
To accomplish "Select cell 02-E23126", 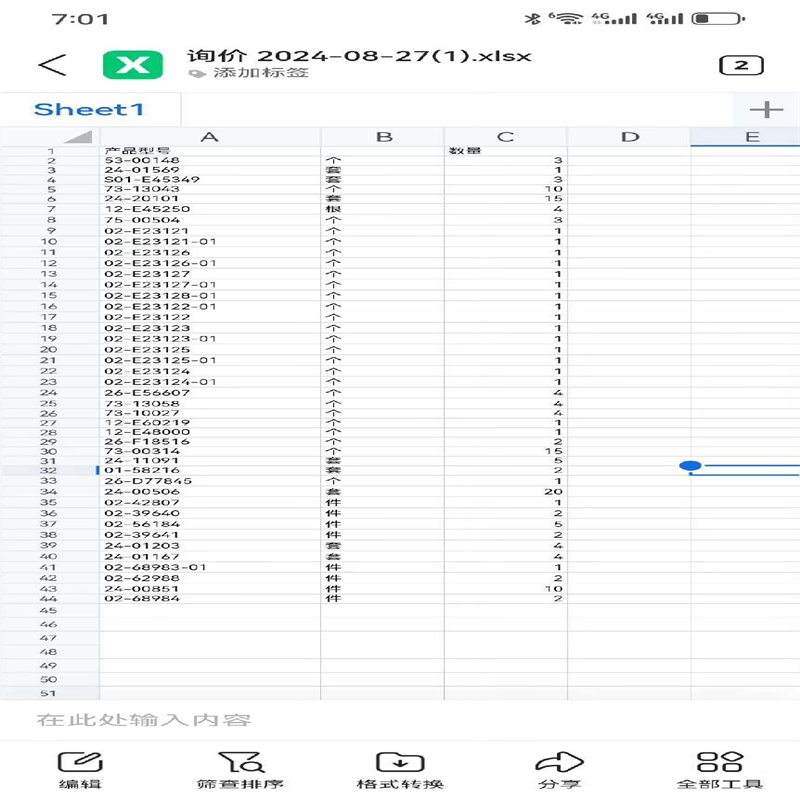I will coord(210,252).
